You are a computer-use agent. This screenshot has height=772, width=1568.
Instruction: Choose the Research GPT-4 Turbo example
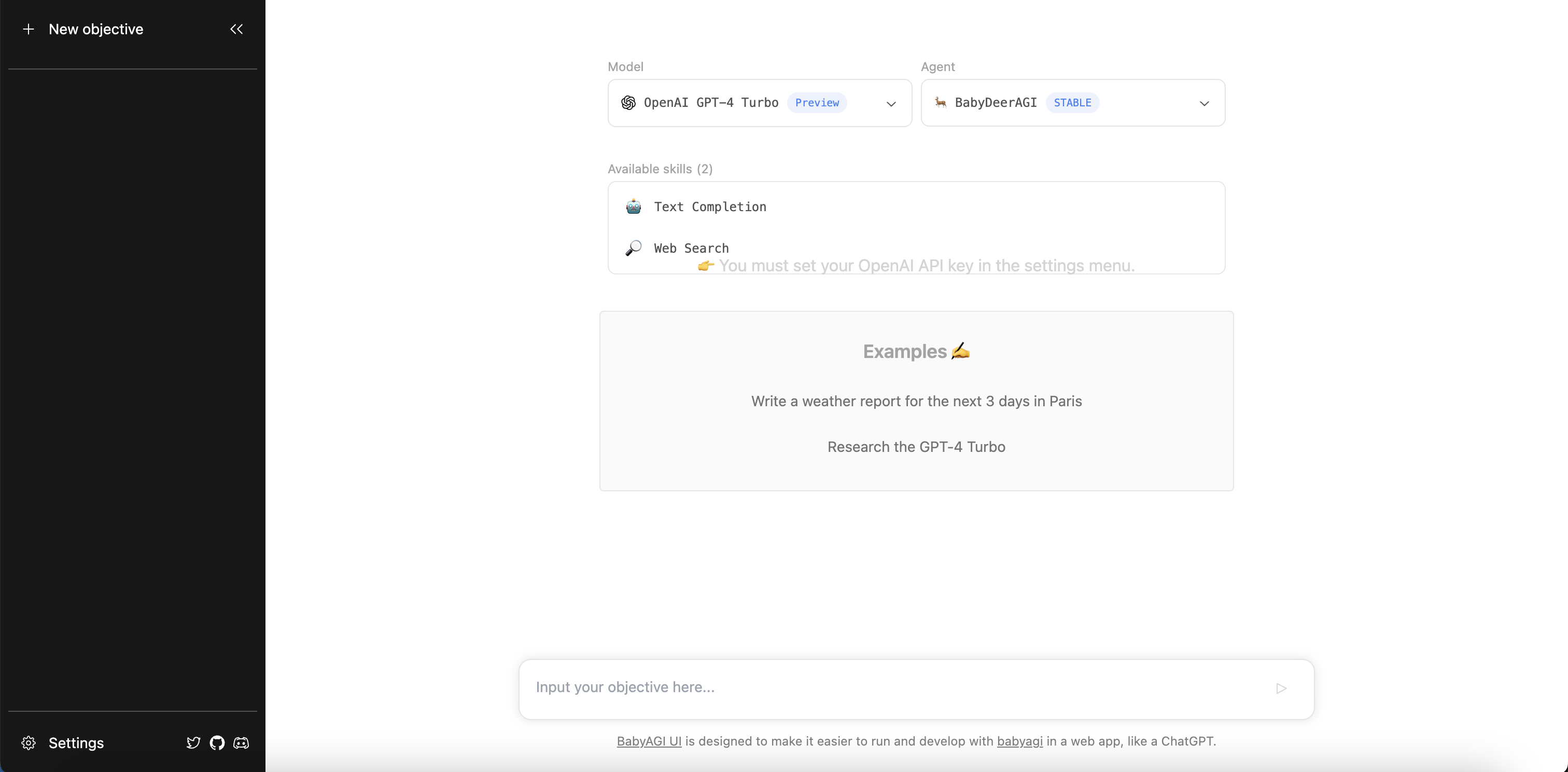click(916, 447)
